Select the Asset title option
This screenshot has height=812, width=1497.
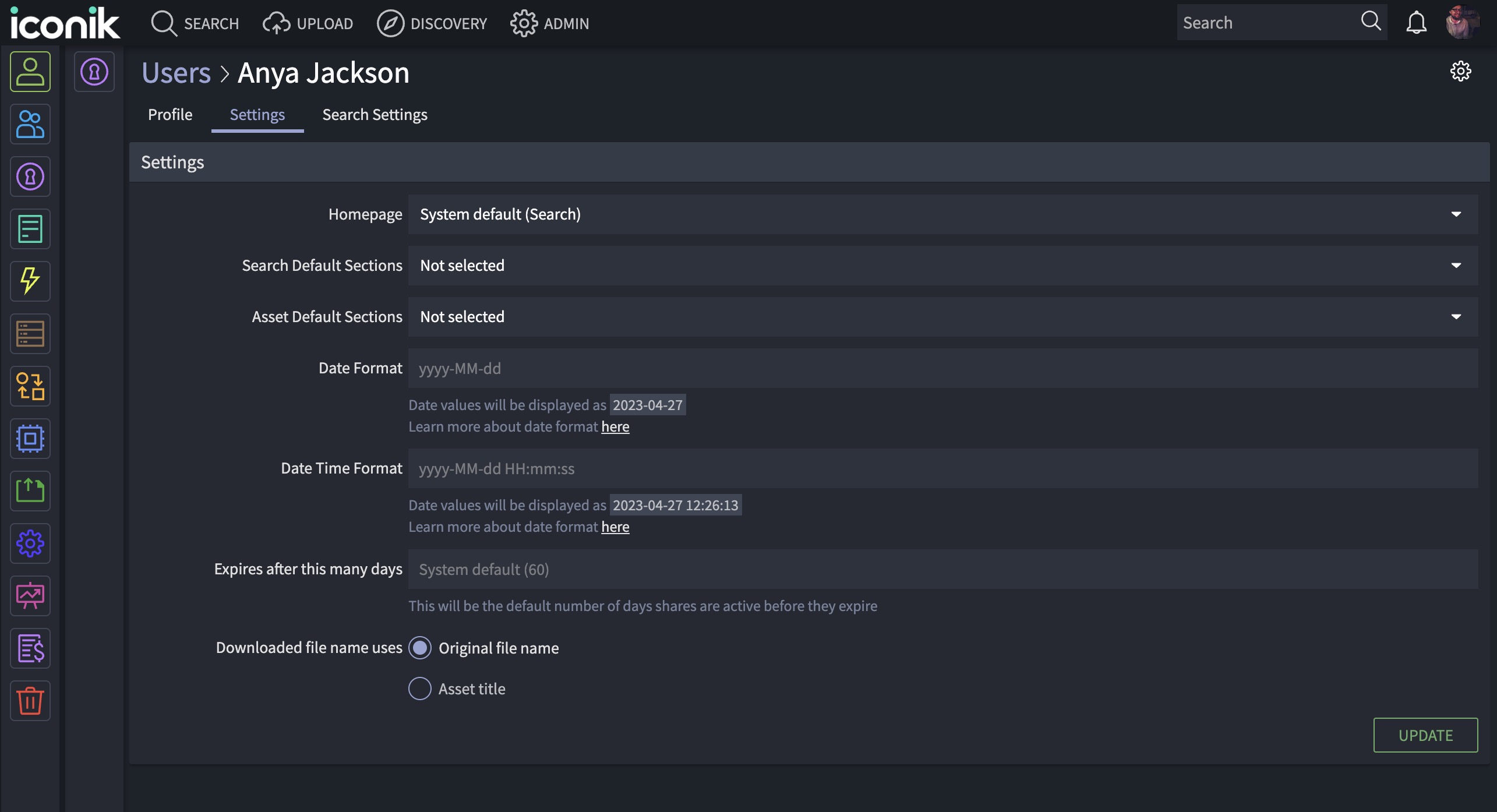[x=419, y=689]
